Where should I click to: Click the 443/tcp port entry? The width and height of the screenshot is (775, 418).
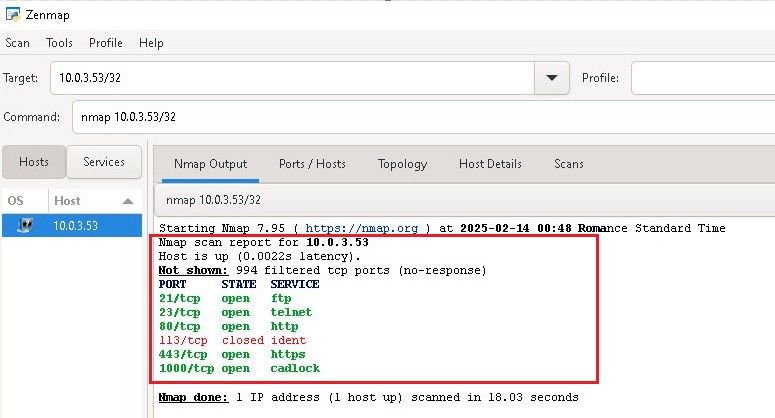(x=183, y=354)
